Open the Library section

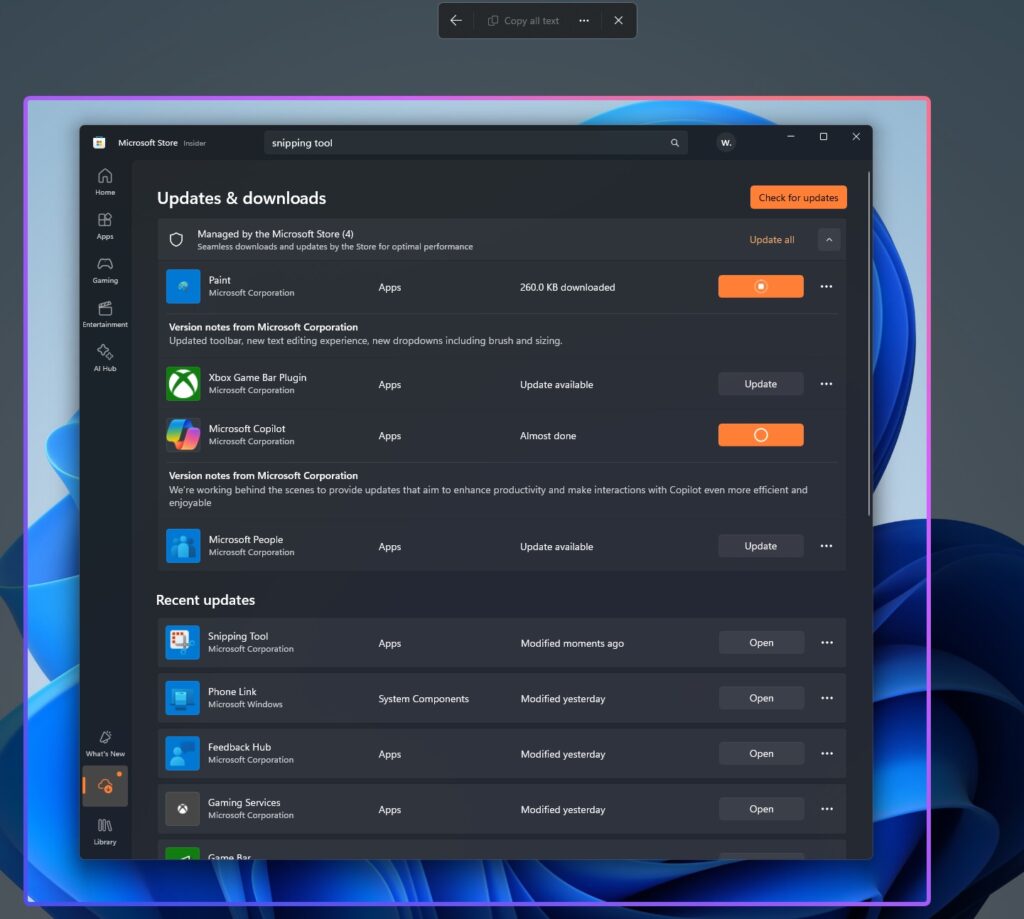coord(105,831)
